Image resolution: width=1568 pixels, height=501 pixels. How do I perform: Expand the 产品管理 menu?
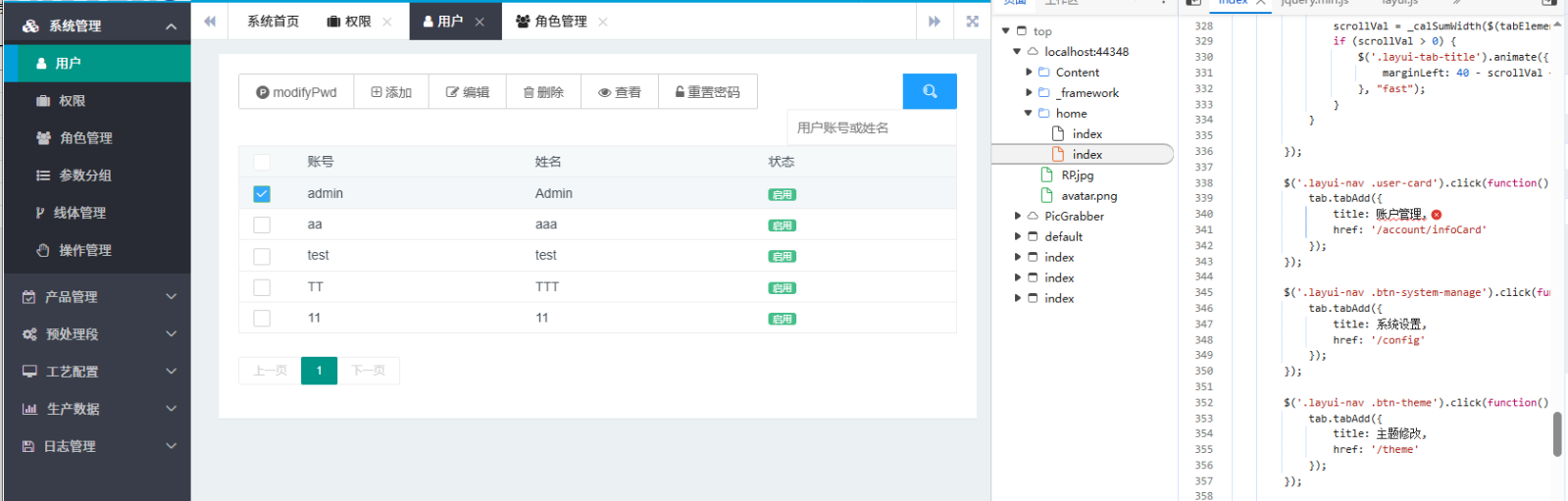pos(98,297)
